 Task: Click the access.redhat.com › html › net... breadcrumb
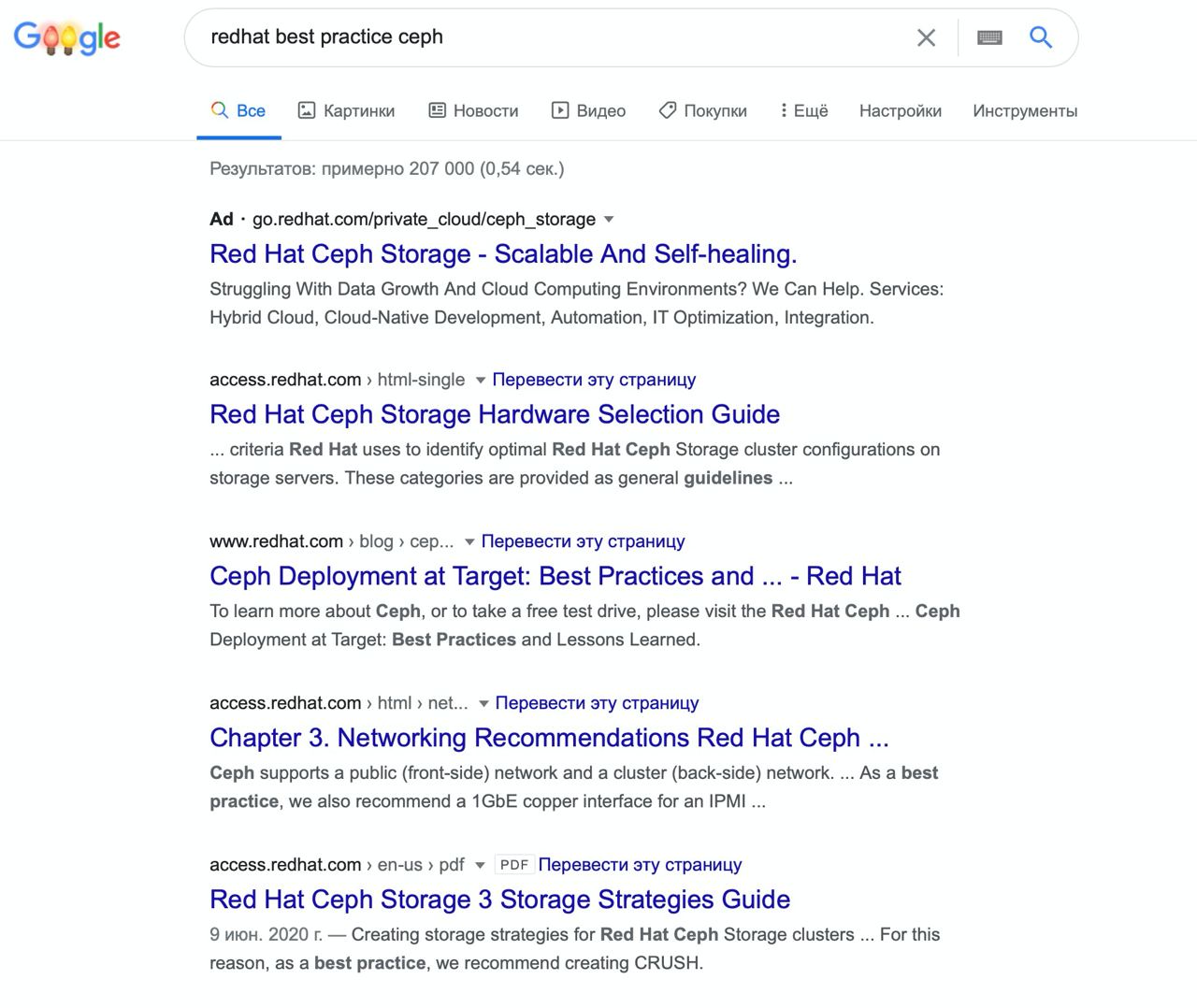[339, 703]
